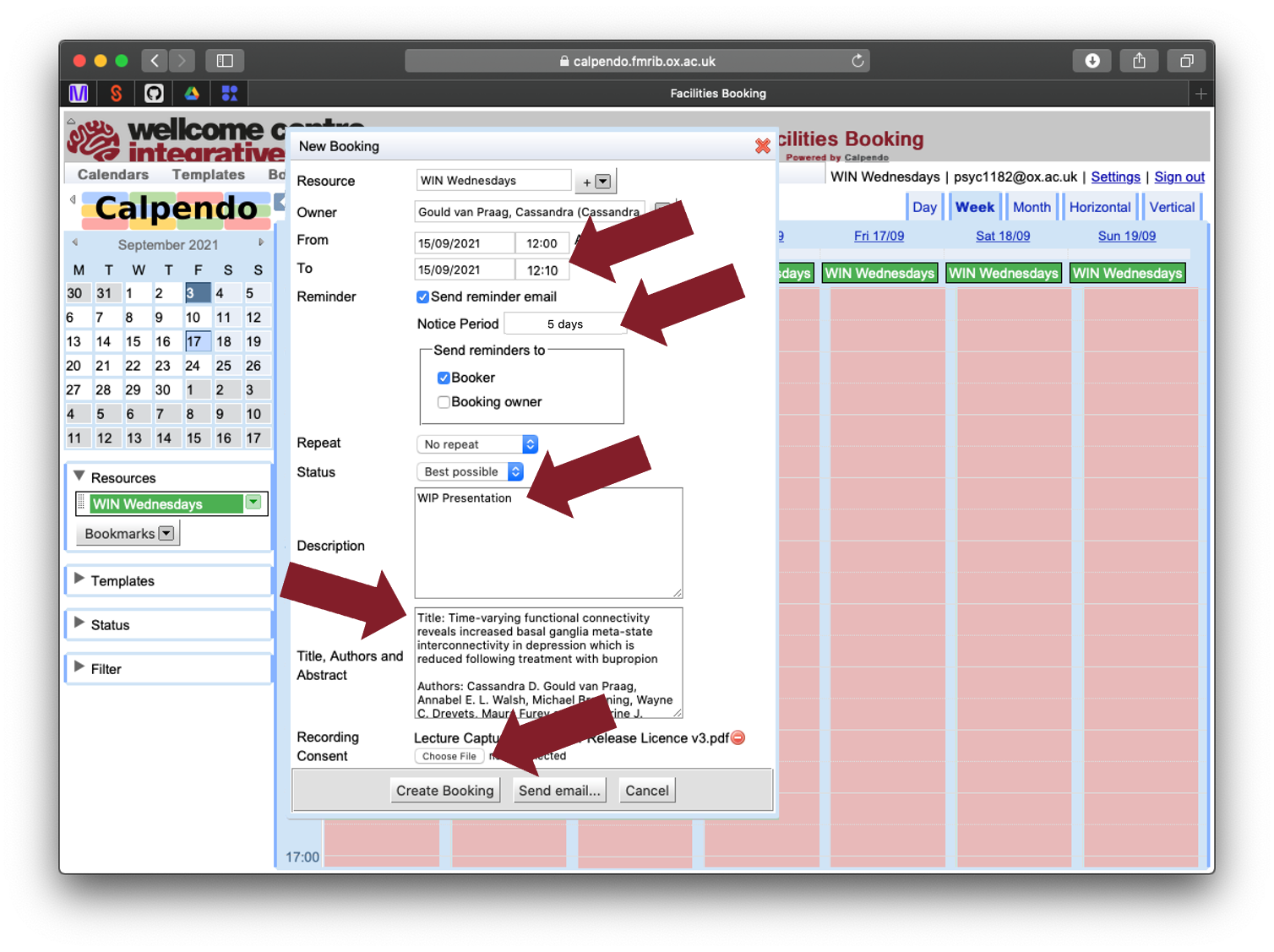Select WIN Wednesdays in Resources list
This screenshot has height=952, width=1274.
[167, 504]
